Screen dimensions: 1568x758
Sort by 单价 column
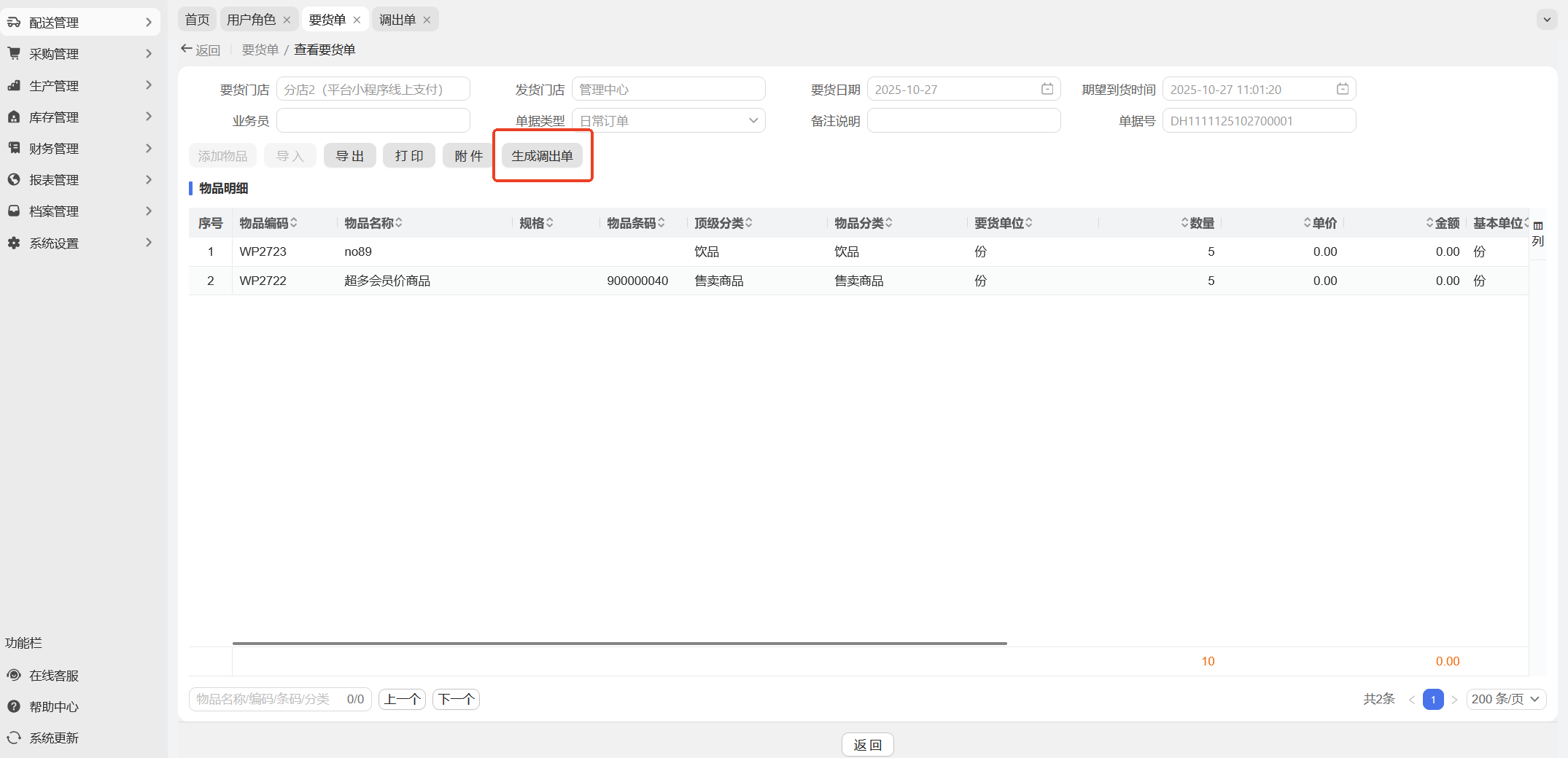coord(1307,223)
